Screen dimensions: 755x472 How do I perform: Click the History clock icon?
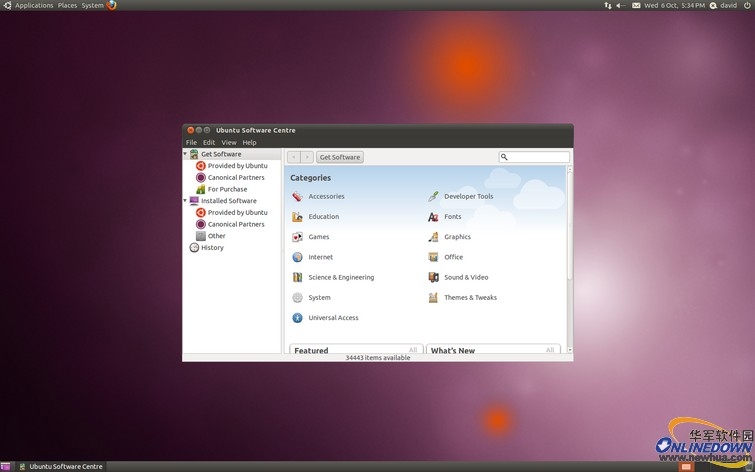[194, 248]
